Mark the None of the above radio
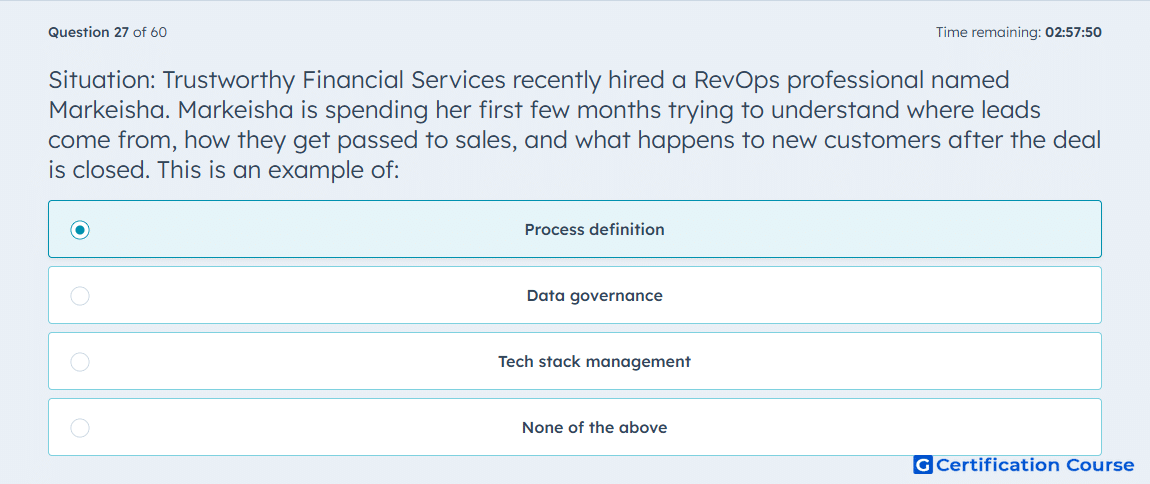1150x484 pixels. (80, 428)
